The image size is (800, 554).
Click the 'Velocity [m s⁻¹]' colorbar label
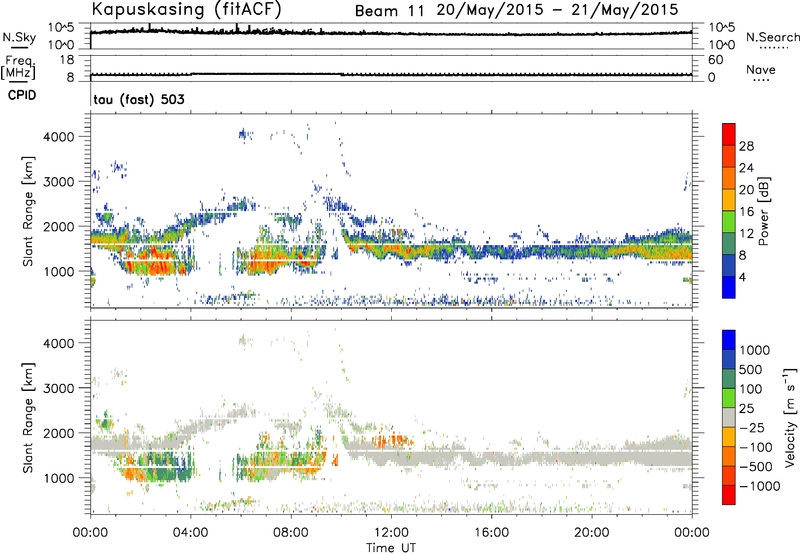[x=790, y=417]
